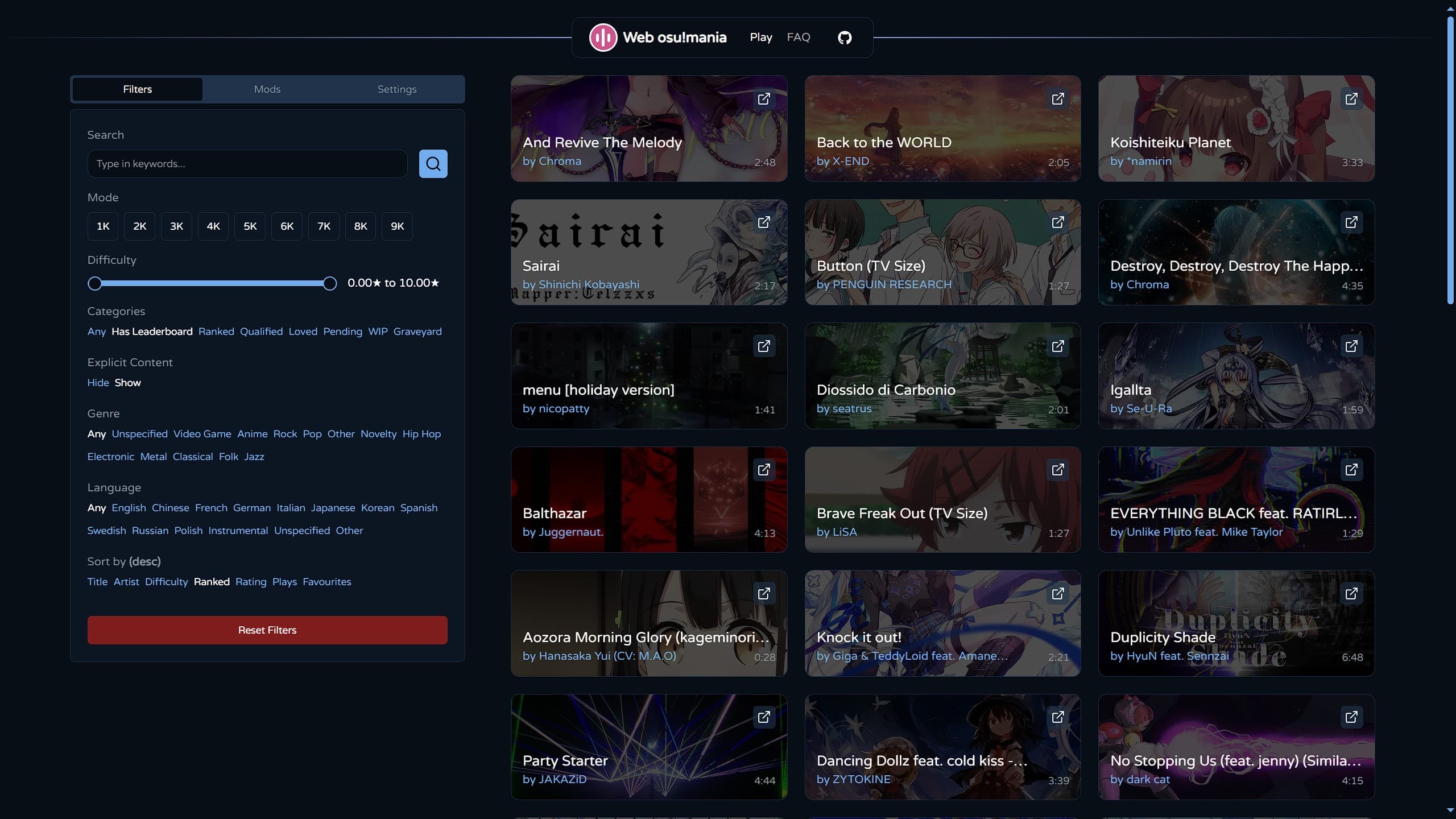Image resolution: width=1456 pixels, height=819 pixels.
Task: Open external link on Party Starter
Action: tap(764, 717)
